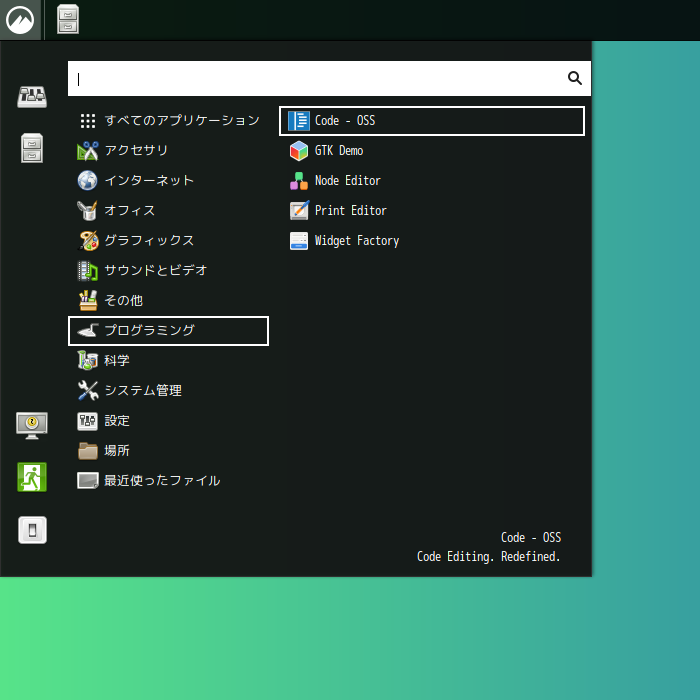The height and width of the screenshot is (700, 700).
Task: Click the grid icon beside すべてのアプリケーション
Action: pos(88,121)
